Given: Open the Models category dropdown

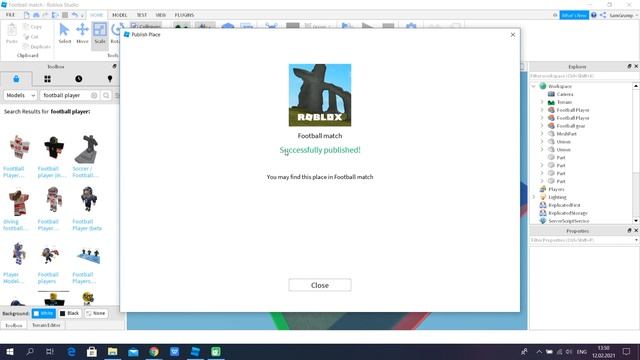Looking at the screenshot, I should [x=20, y=95].
